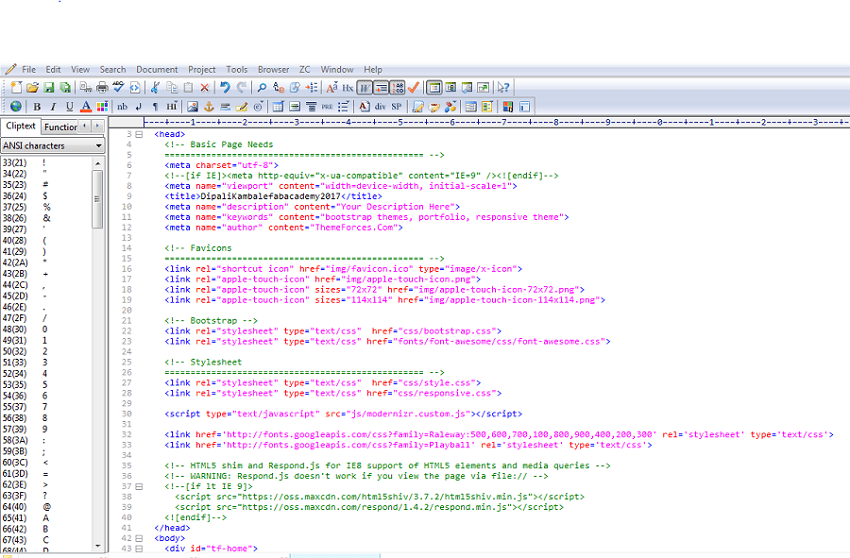Insert a PRE tag
The image size is (850, 558).
coord(327,106)
